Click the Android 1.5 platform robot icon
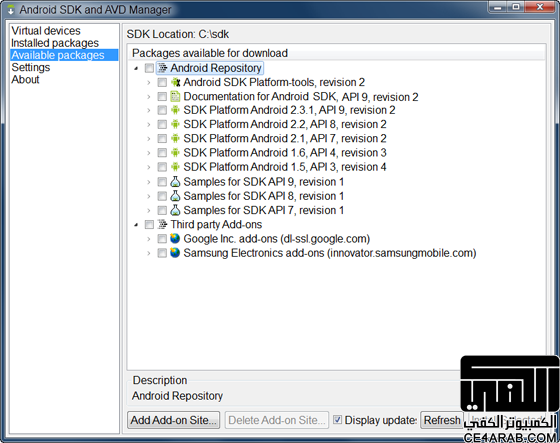 [175, 167]
